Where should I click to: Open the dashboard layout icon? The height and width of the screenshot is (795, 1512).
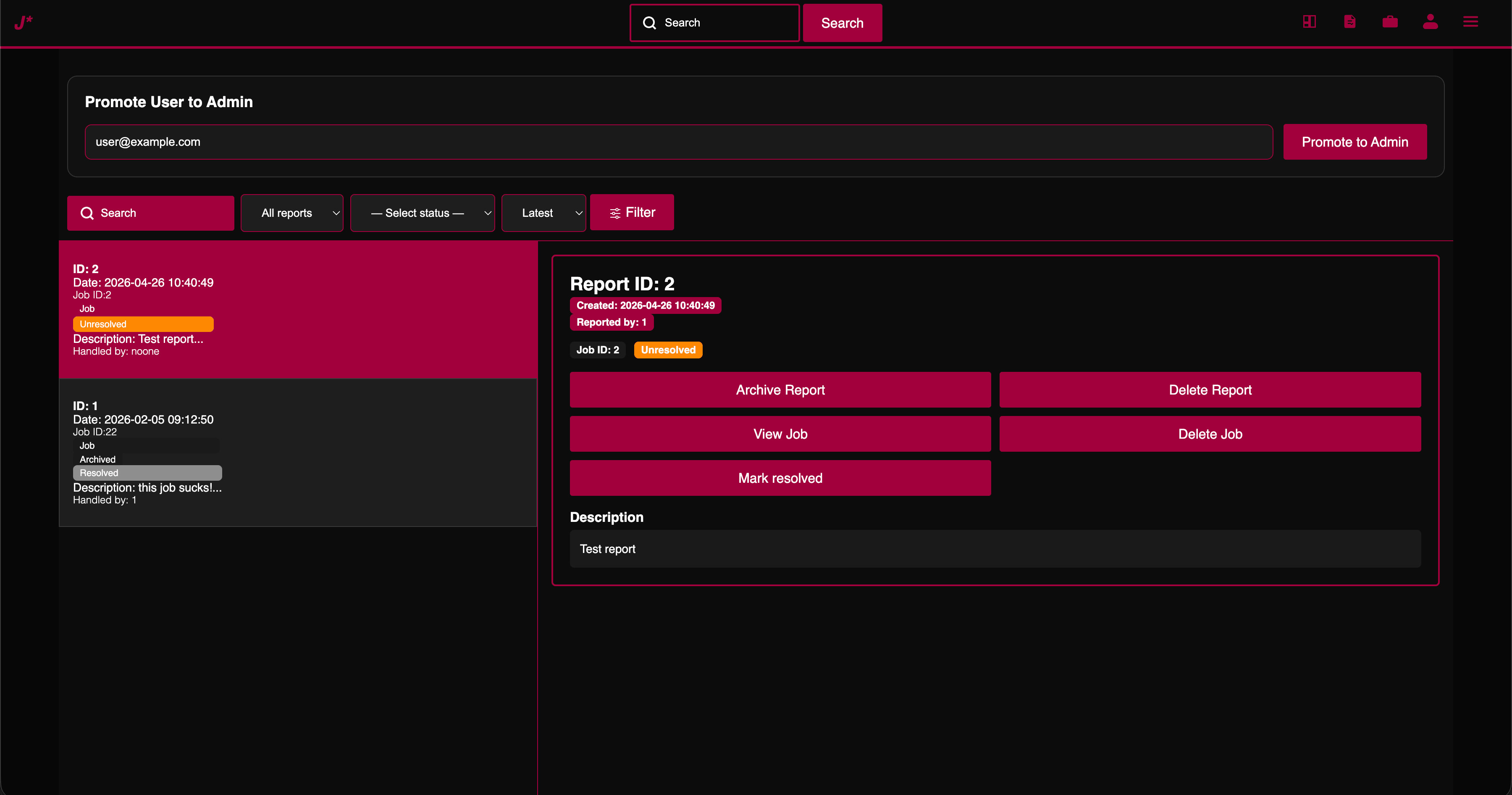[x=1309, y=22]
